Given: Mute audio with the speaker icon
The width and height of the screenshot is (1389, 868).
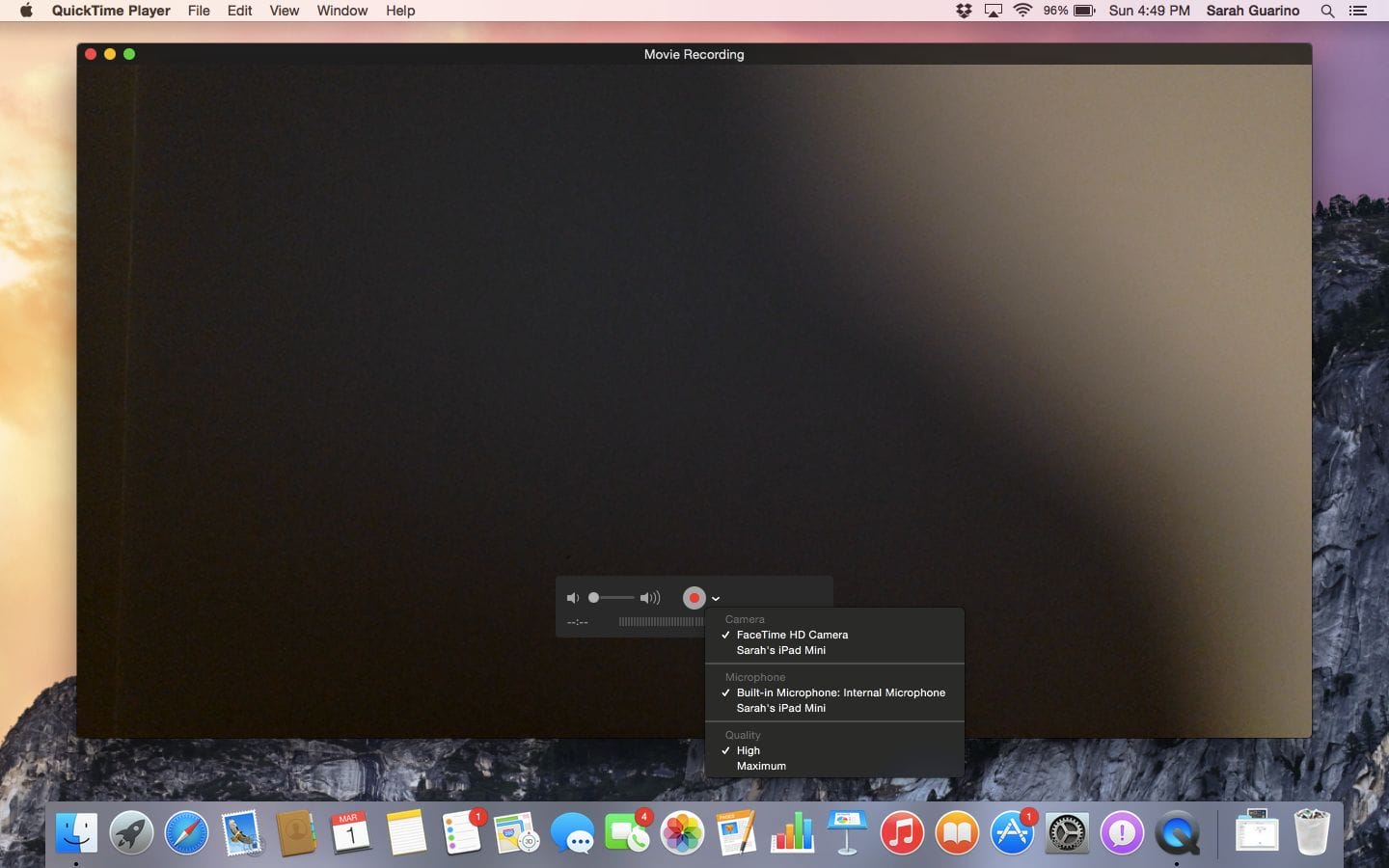Looking at the screenshot, I should [x=573, y=598].
